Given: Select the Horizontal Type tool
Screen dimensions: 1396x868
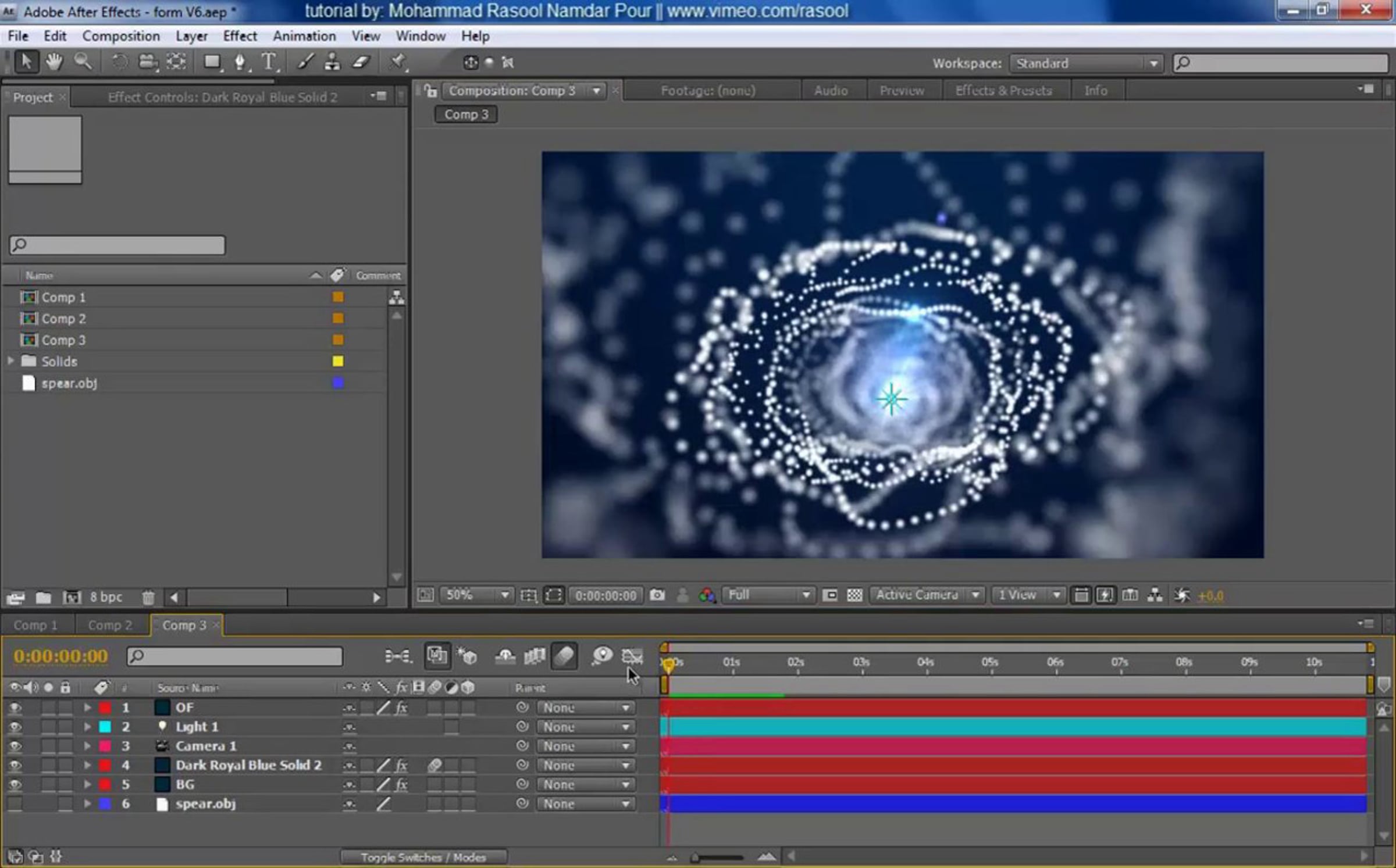Looking at the screenshot, I should pyautogui.click(x=268, y=62).
